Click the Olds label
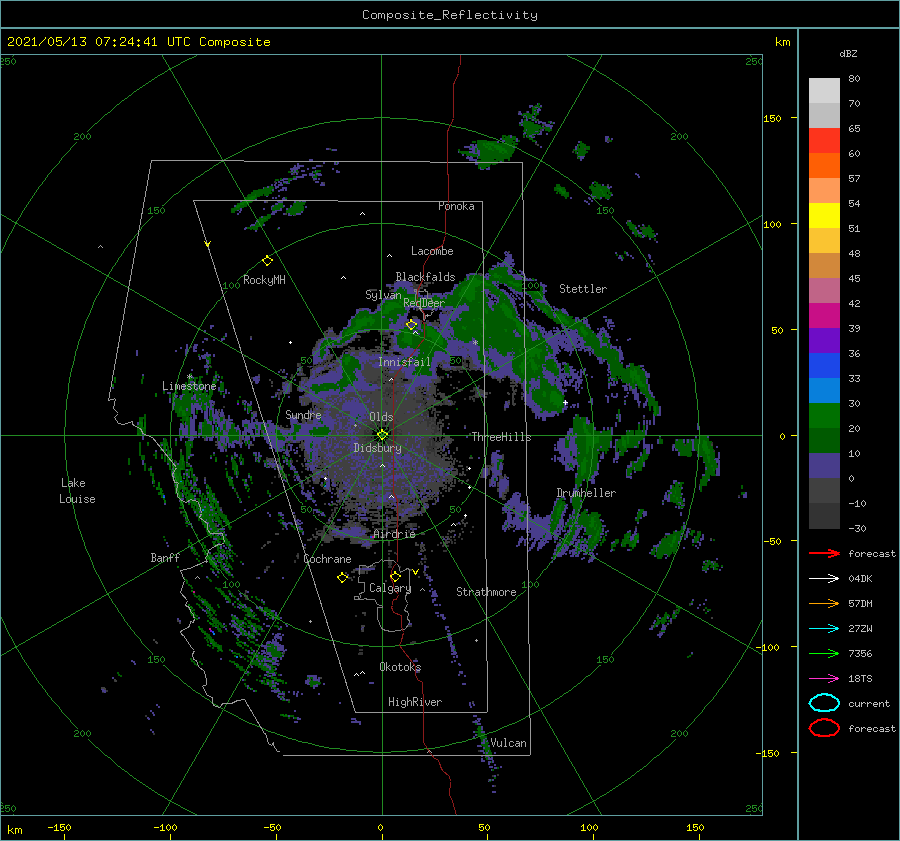900x841 pixels. pyautogui.click(x=381, y=417)
